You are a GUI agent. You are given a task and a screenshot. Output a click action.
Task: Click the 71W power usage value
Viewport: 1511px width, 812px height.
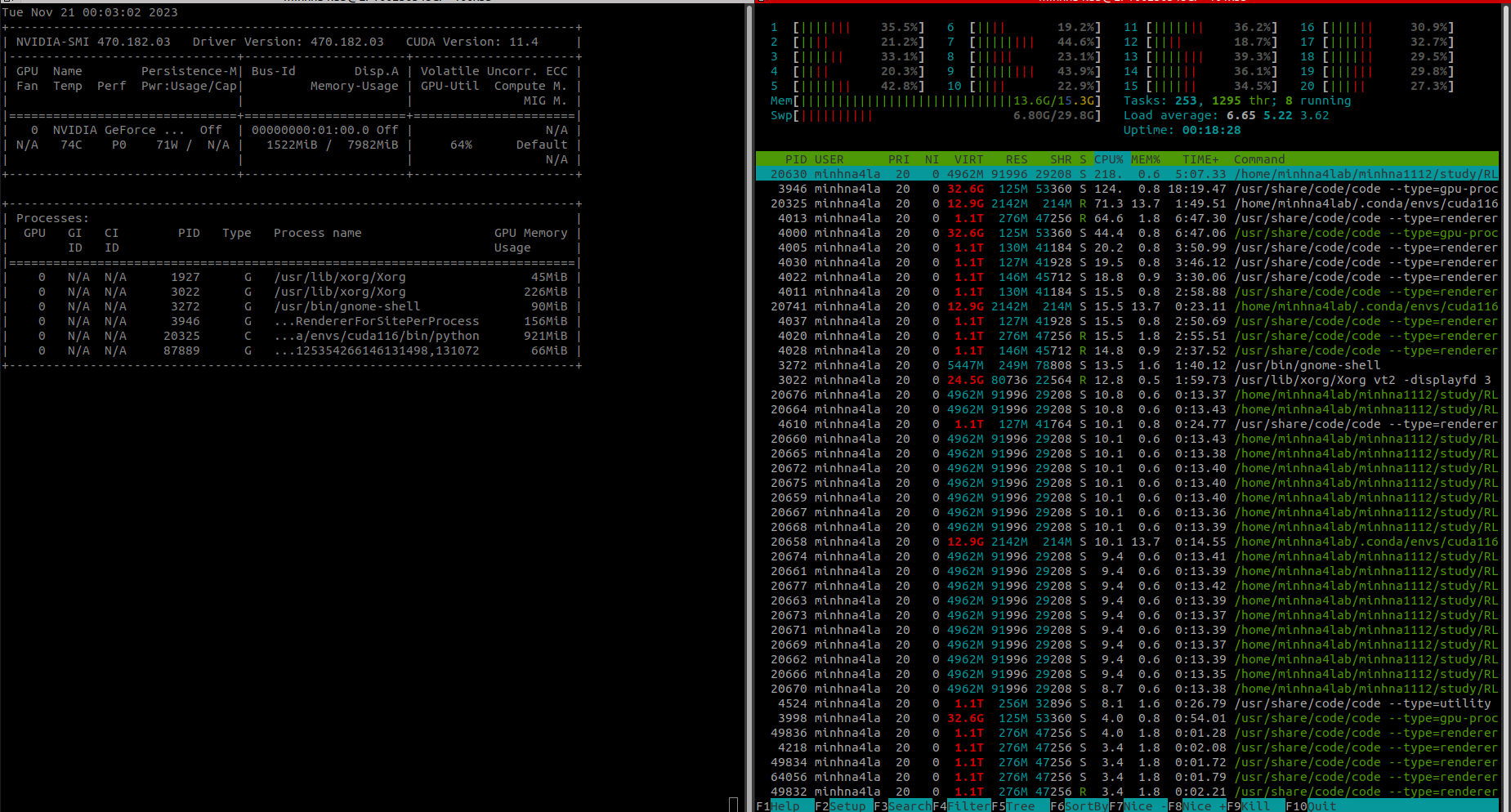[167, 145]
